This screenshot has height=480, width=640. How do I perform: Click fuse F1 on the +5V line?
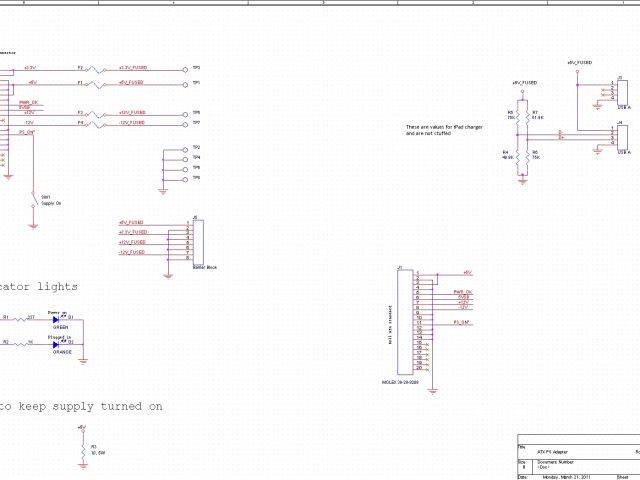point(96,84)
